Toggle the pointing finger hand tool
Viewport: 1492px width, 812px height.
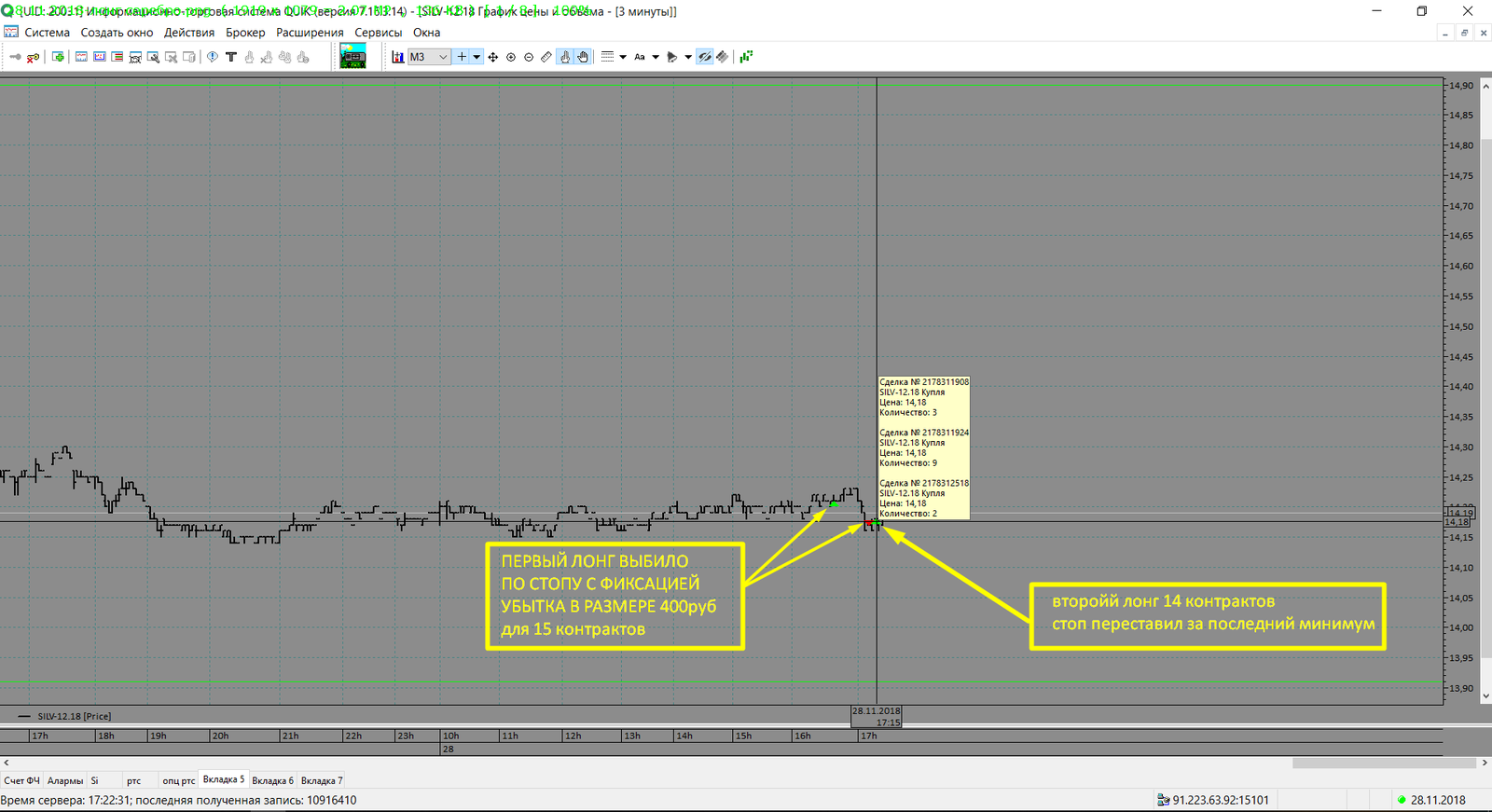pyautogui.click(x=565, y=57)
